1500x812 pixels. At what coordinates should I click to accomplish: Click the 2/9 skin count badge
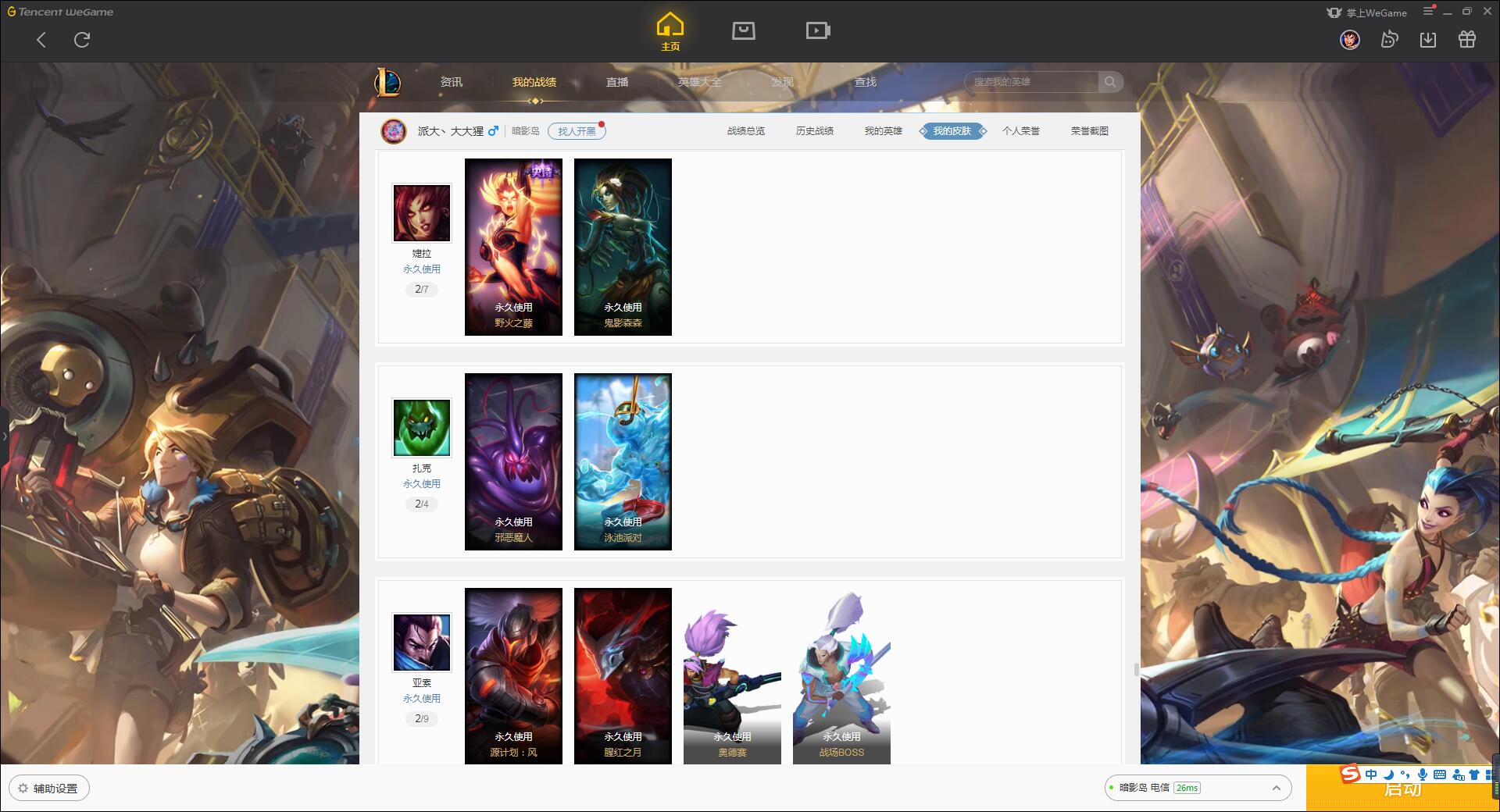pos(422,719)
